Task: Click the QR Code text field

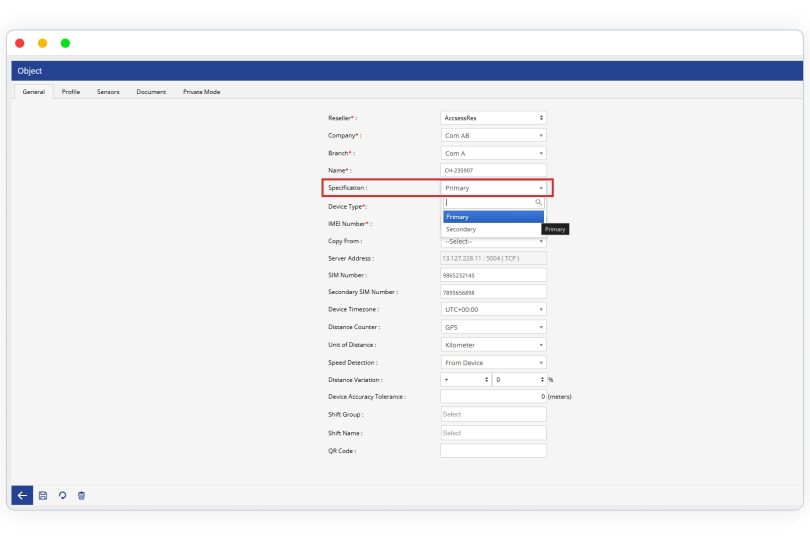Action: [x=493, y=451]
